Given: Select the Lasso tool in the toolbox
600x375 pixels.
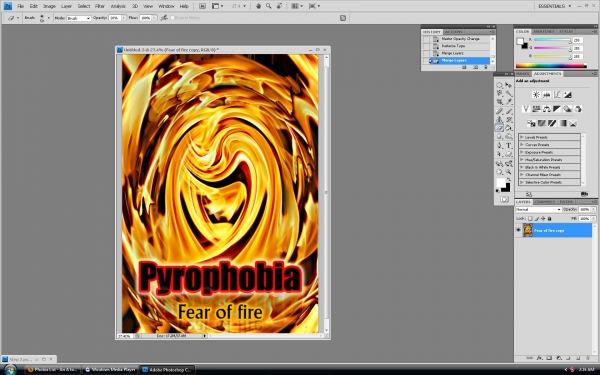Looking at the screenshot, I should pyautogui.click(x=499, y=93).
